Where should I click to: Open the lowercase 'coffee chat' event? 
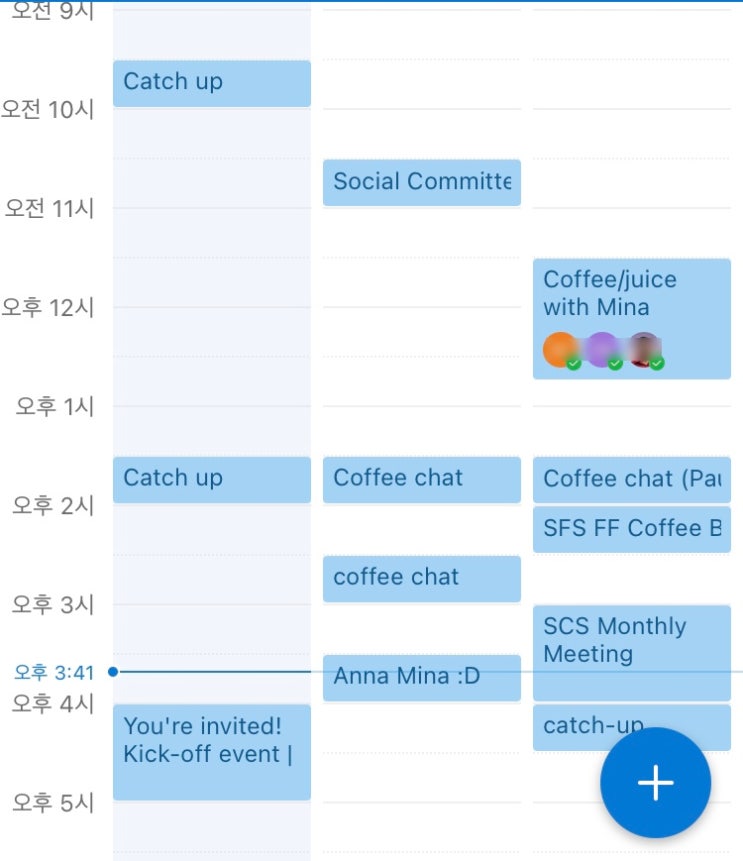pyautogui.click(x=421, y=578)
